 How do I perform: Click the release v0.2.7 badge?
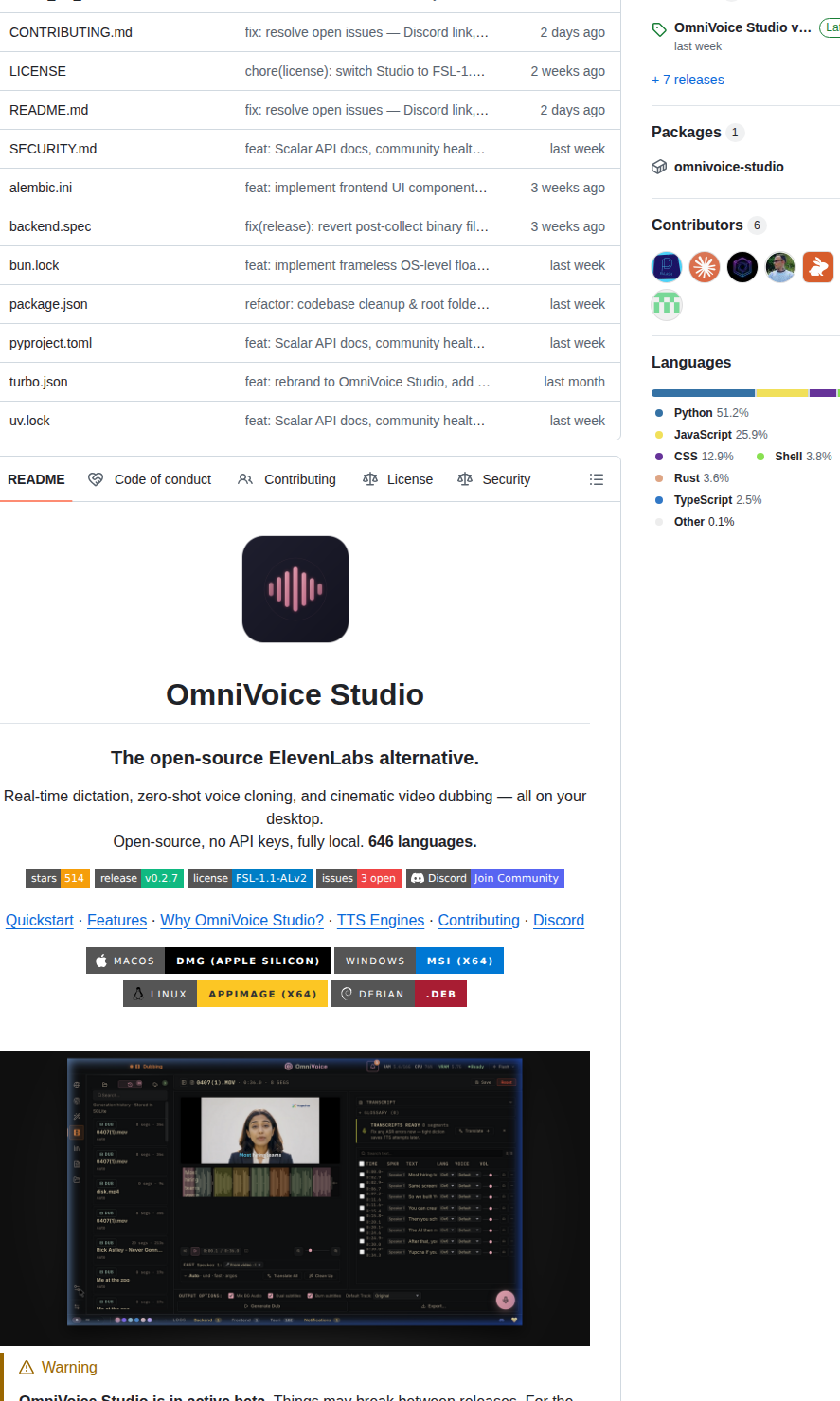click(139, 878)
